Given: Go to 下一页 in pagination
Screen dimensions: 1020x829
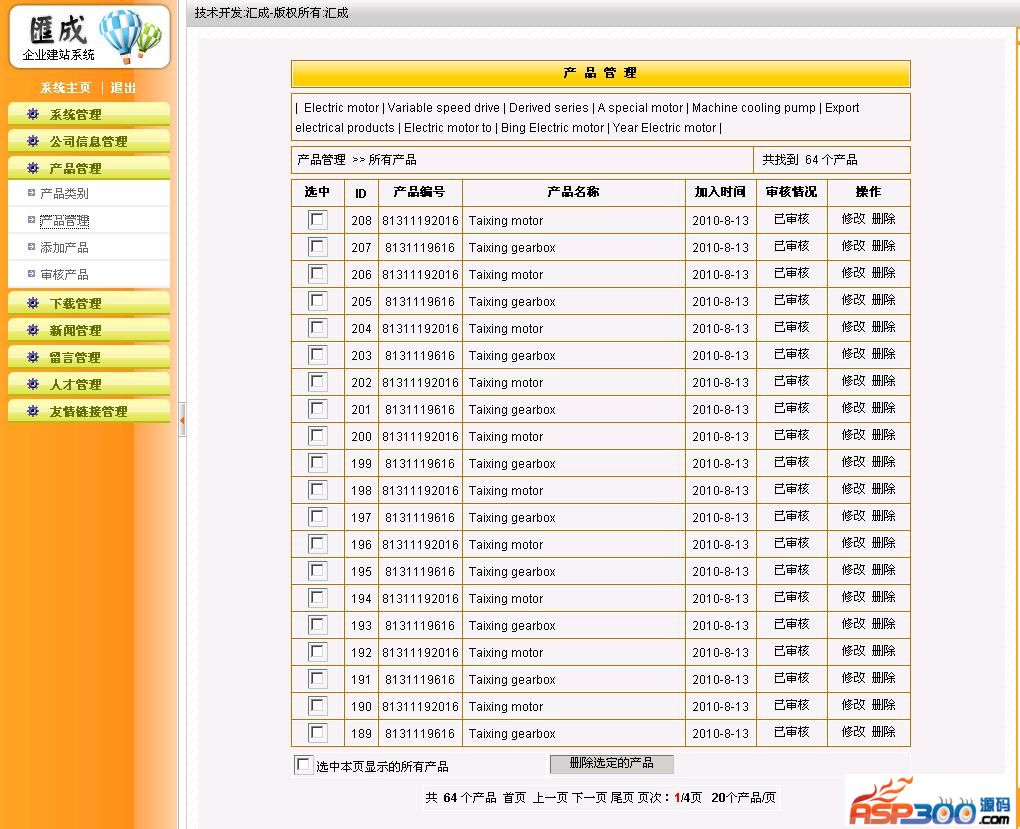Looking at the screenshot, I should coord(589,798).
